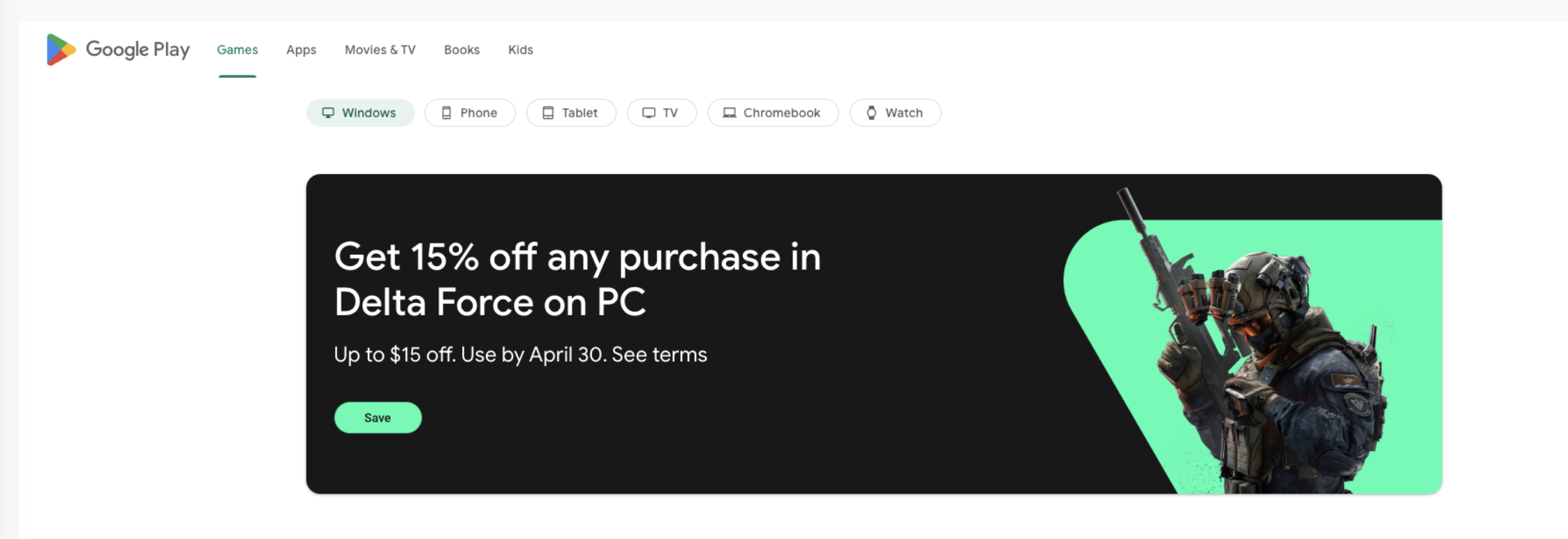The width and height of the screenshot is (1568, 539).
Task: Click the Google Play wordmark text
Action: (x=138, y=50)
